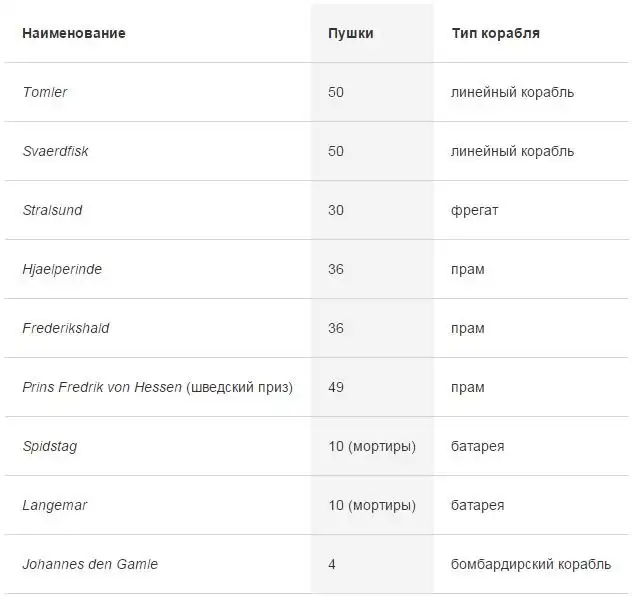Click the бомбардирский корабль type cell
The image size is (632, 596).
pos(530,564)
